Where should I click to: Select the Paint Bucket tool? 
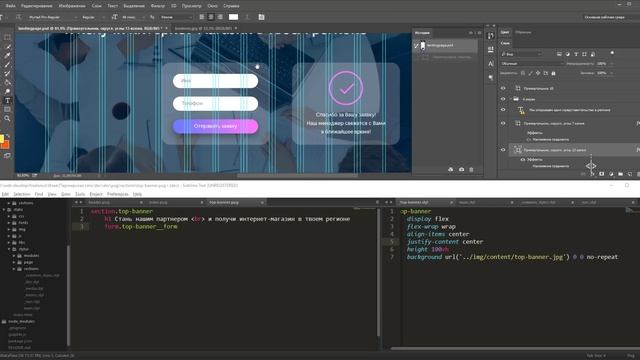(7, 82)
